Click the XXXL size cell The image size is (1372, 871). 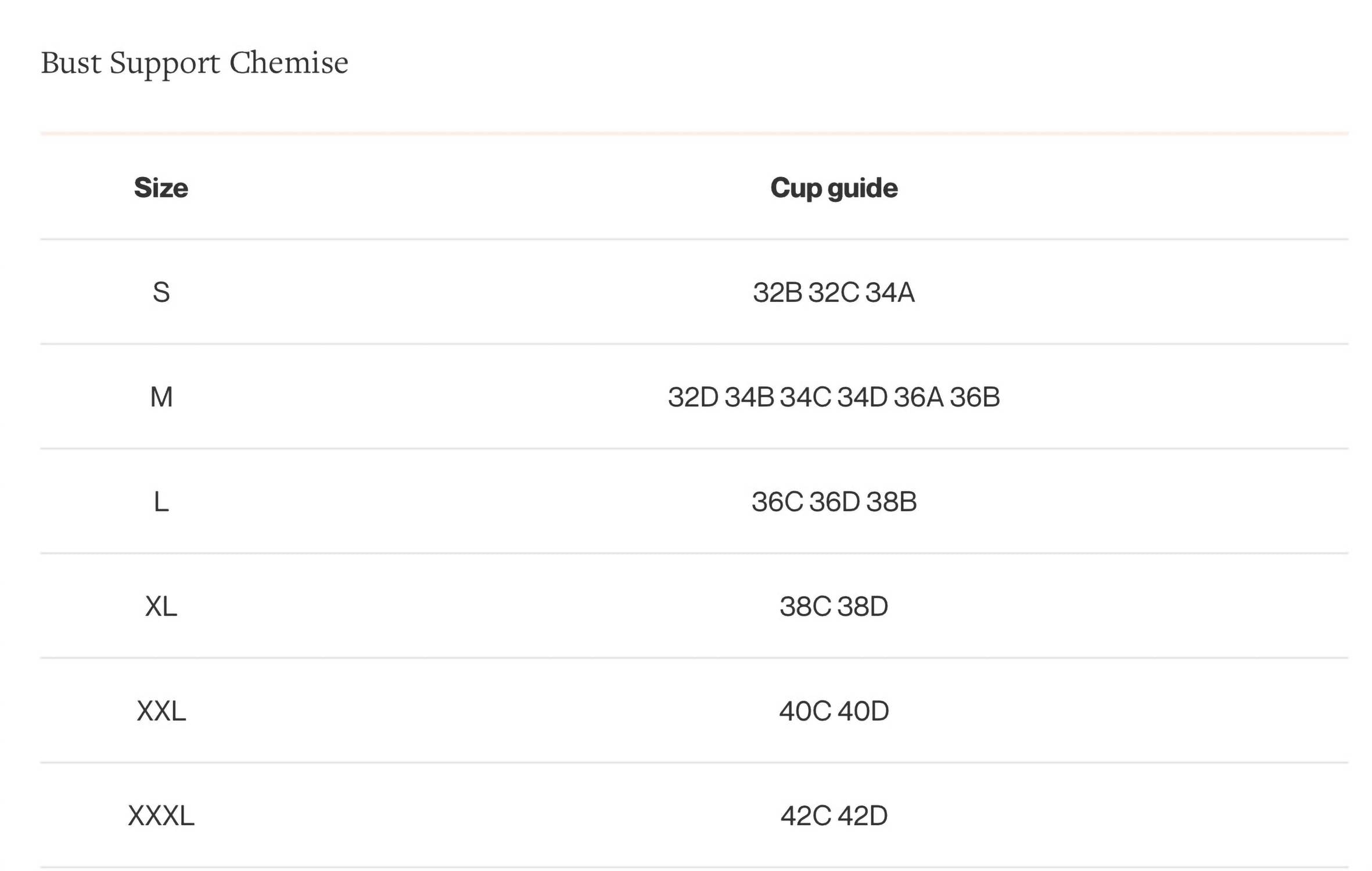(161, 816)
